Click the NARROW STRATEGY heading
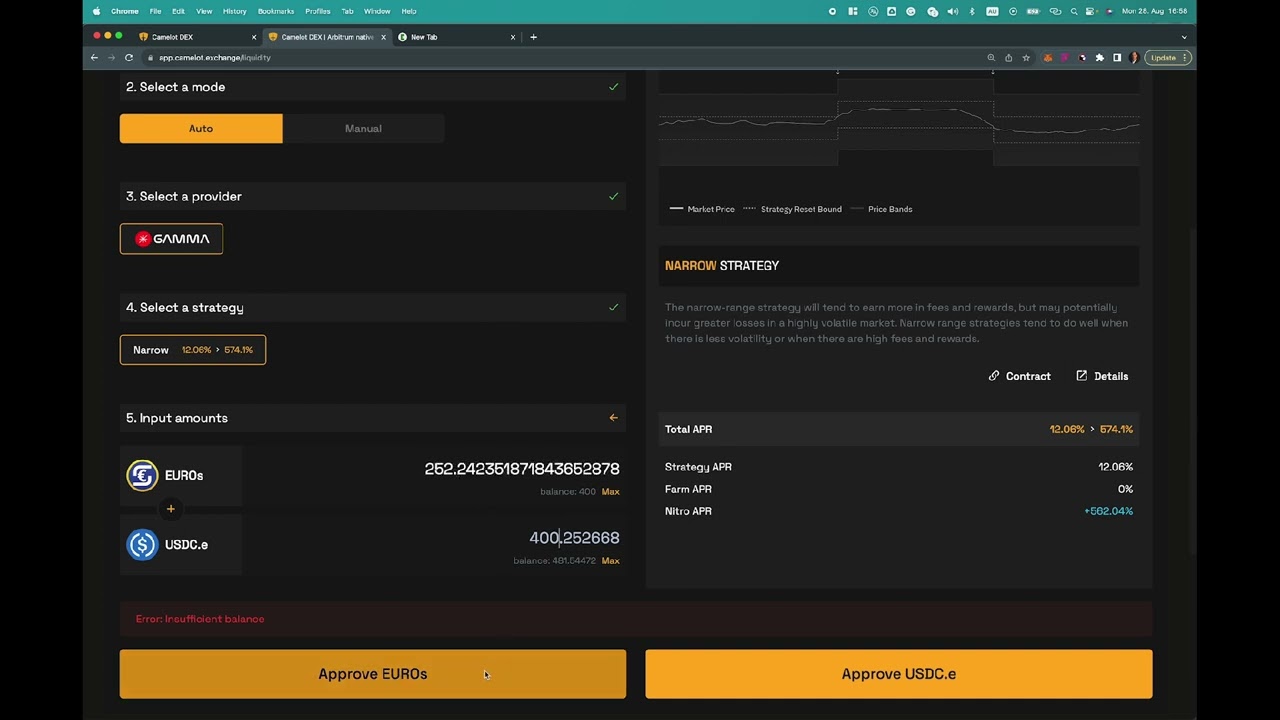Viewport: 1280px width, 720px height. 722,266
